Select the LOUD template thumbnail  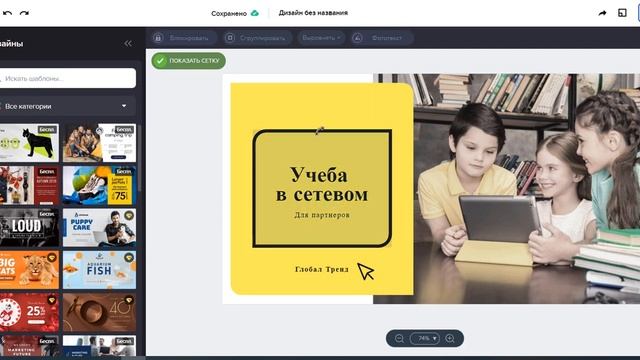[x=29, y=227]
